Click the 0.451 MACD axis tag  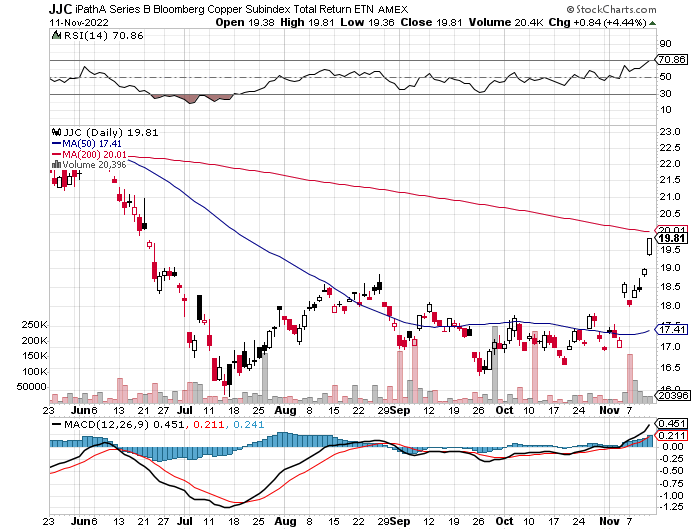[x=672, y=423]
